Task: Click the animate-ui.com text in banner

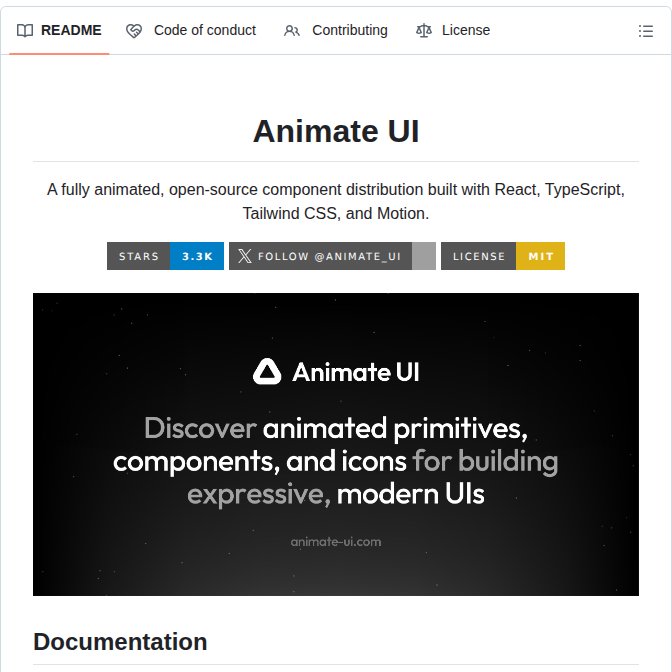Action: pos(336,542)
